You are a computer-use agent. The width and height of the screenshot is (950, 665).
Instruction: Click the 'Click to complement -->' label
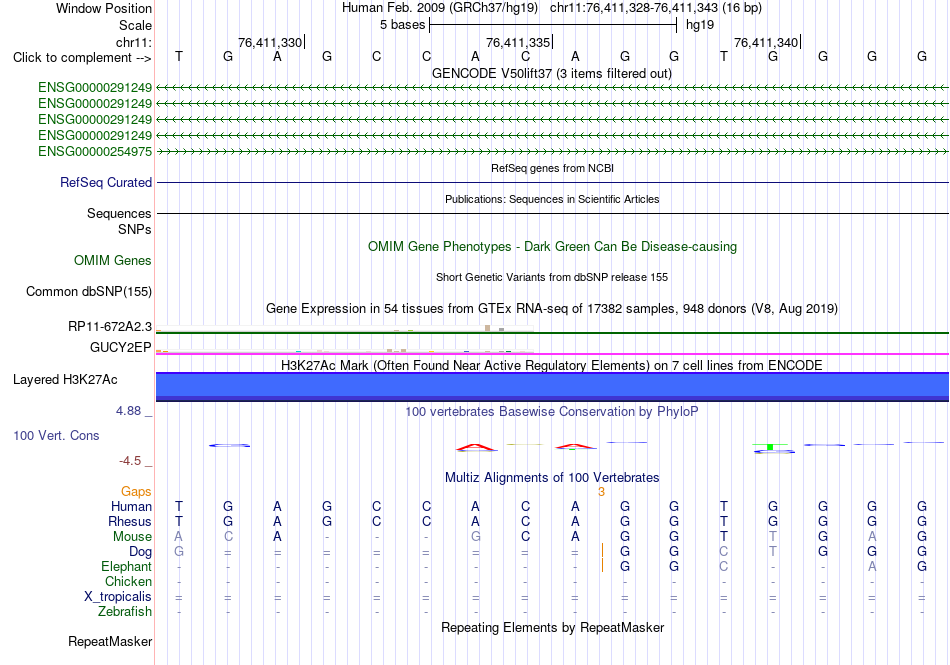click(82, 58)
